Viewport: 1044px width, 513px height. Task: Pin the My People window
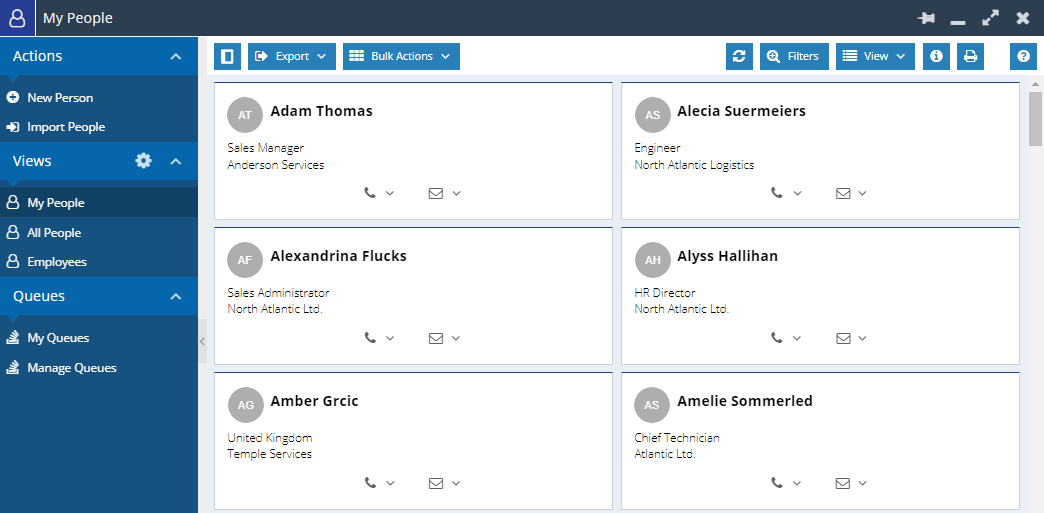coord(926,18)
